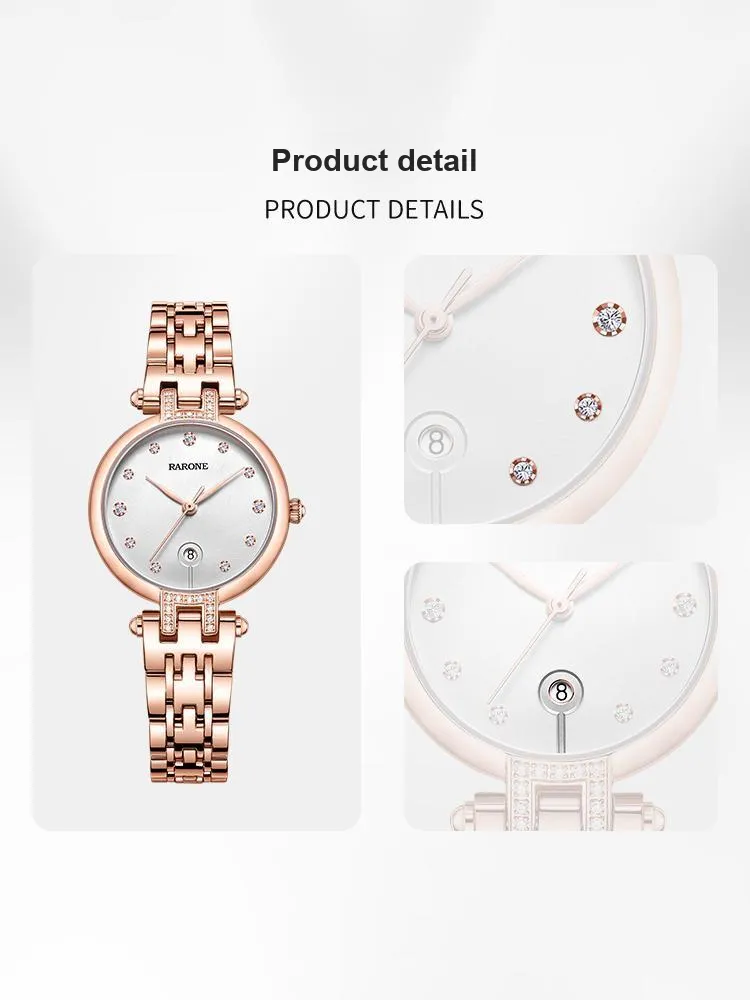
Task: Select the full rose gold watch image
Action: [196, 543]
